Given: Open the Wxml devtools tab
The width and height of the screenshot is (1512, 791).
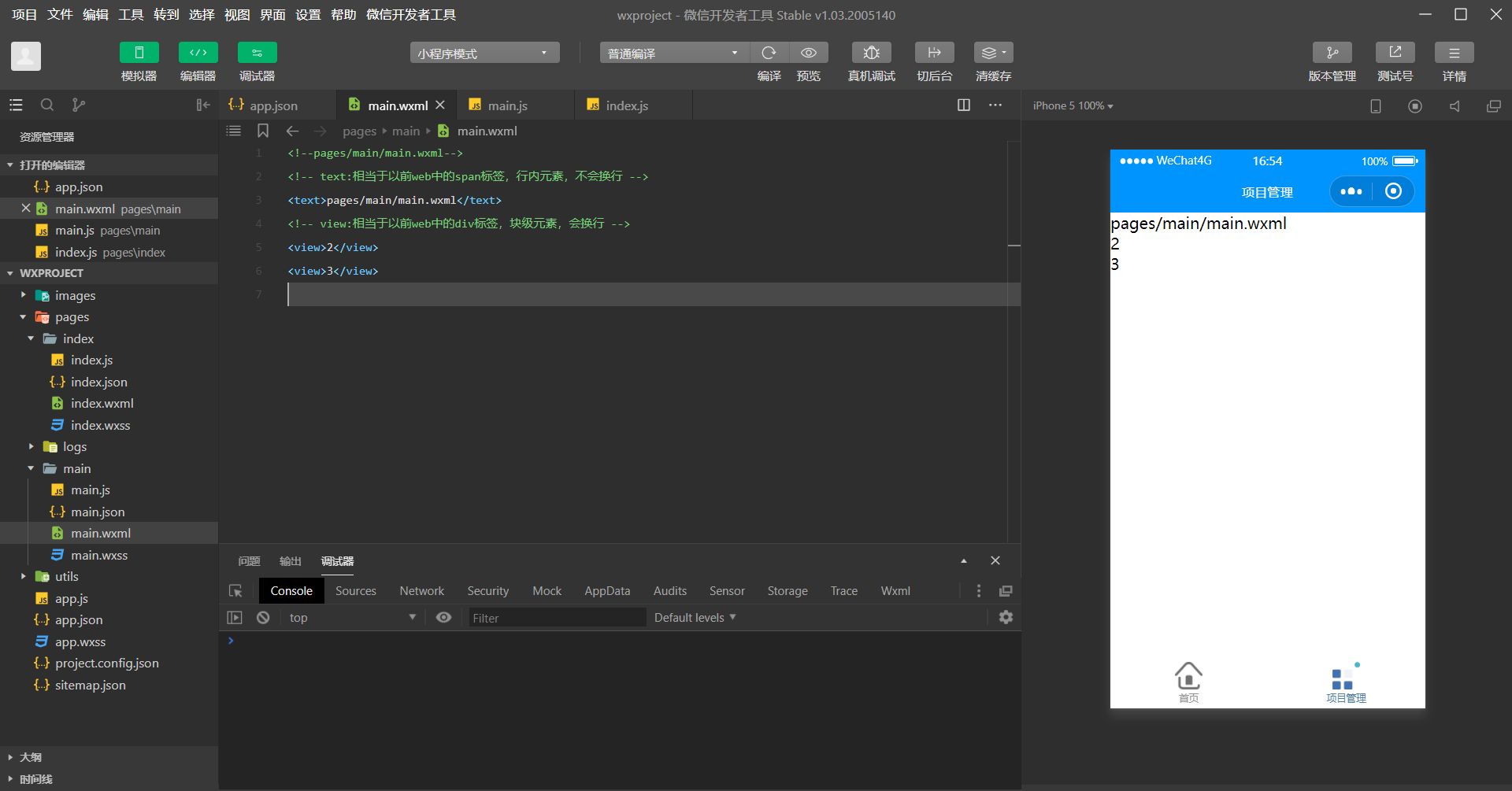Looking at the screenshot, I should pyautogui.click(x=895, y=591).
